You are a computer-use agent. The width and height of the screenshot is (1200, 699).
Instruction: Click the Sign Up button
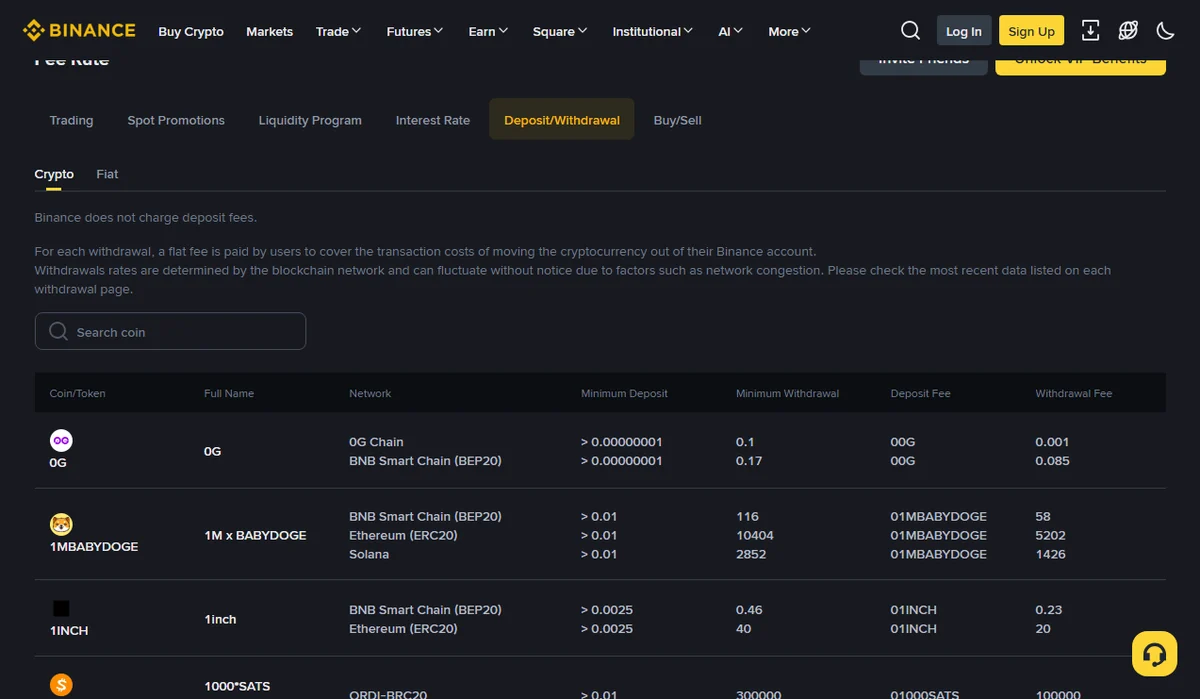click(x=1032, y=31)
